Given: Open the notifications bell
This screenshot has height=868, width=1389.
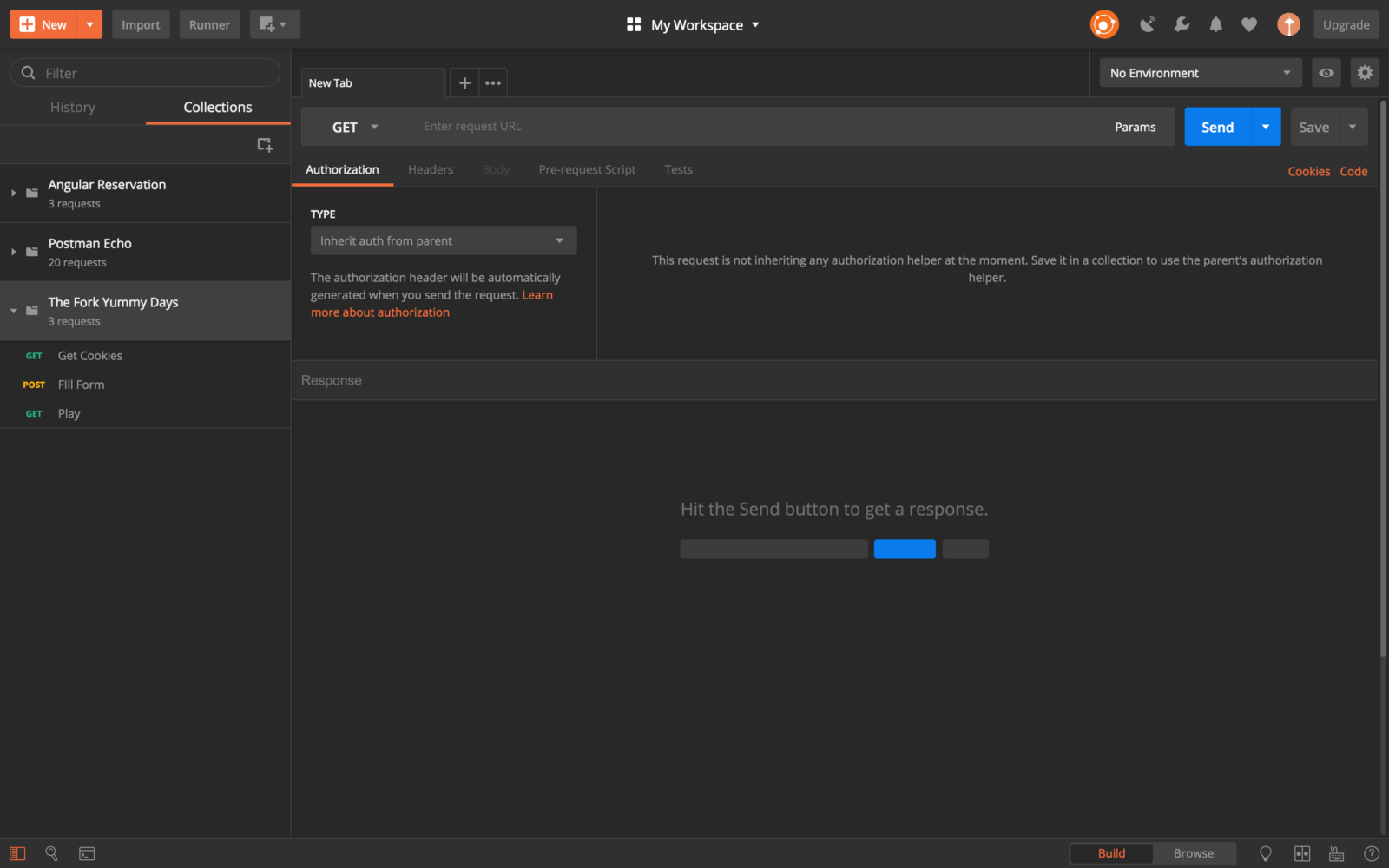Looking at the screenshot, I should (1215, 24).
